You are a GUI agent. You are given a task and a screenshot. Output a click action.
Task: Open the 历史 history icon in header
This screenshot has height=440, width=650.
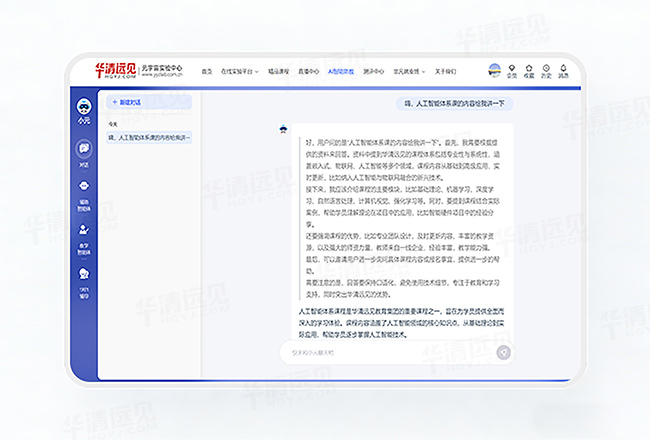tap(546, 71)
